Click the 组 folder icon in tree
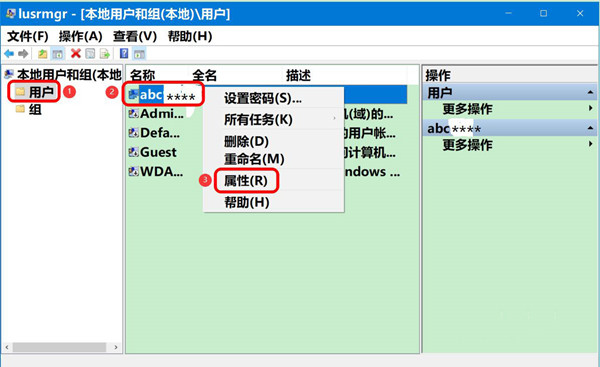The image size is (600, 367). tap(20, 109)
